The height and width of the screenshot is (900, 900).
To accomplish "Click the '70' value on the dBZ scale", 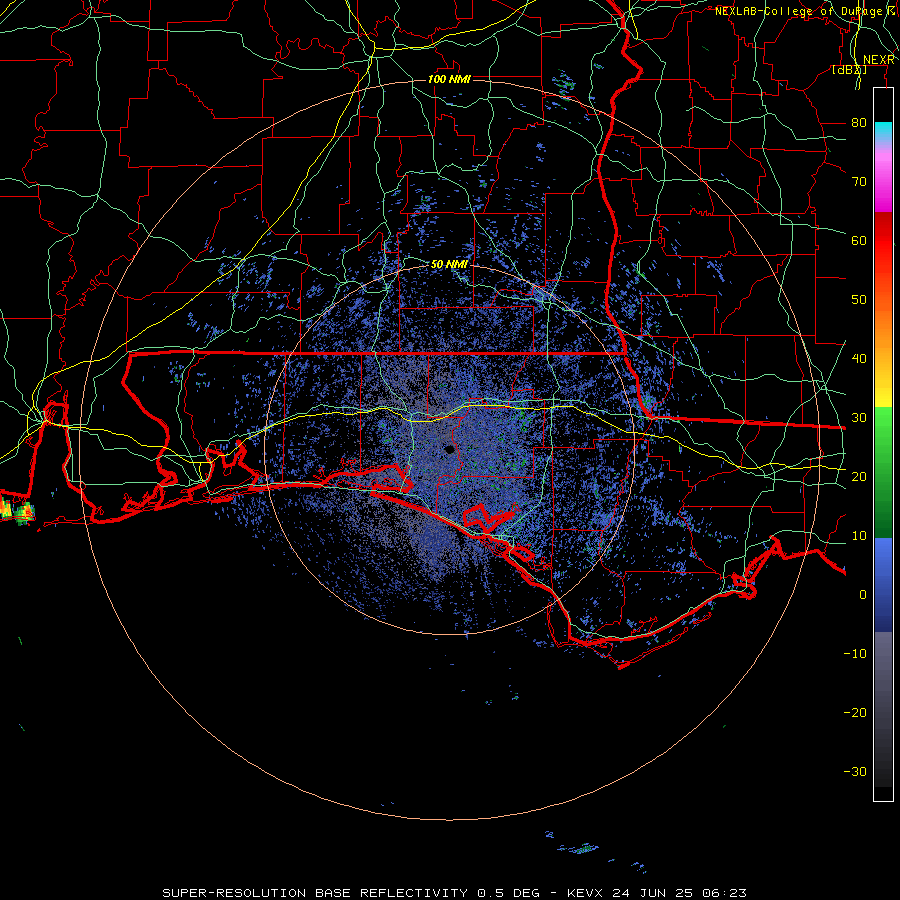I will tap(859, 182).
